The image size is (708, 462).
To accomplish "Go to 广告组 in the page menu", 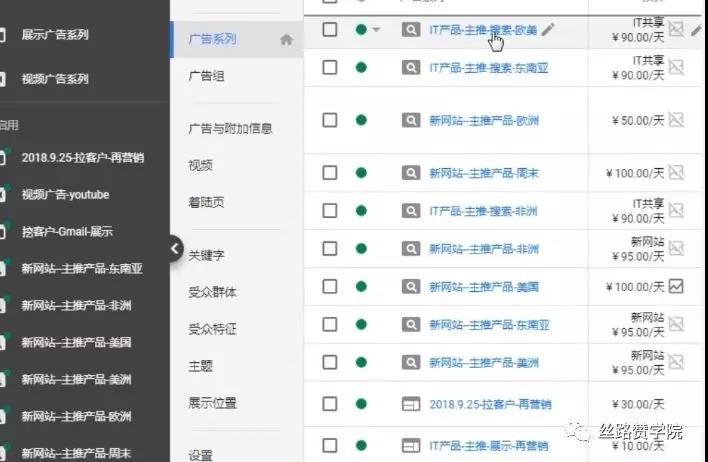I will 206,76.
